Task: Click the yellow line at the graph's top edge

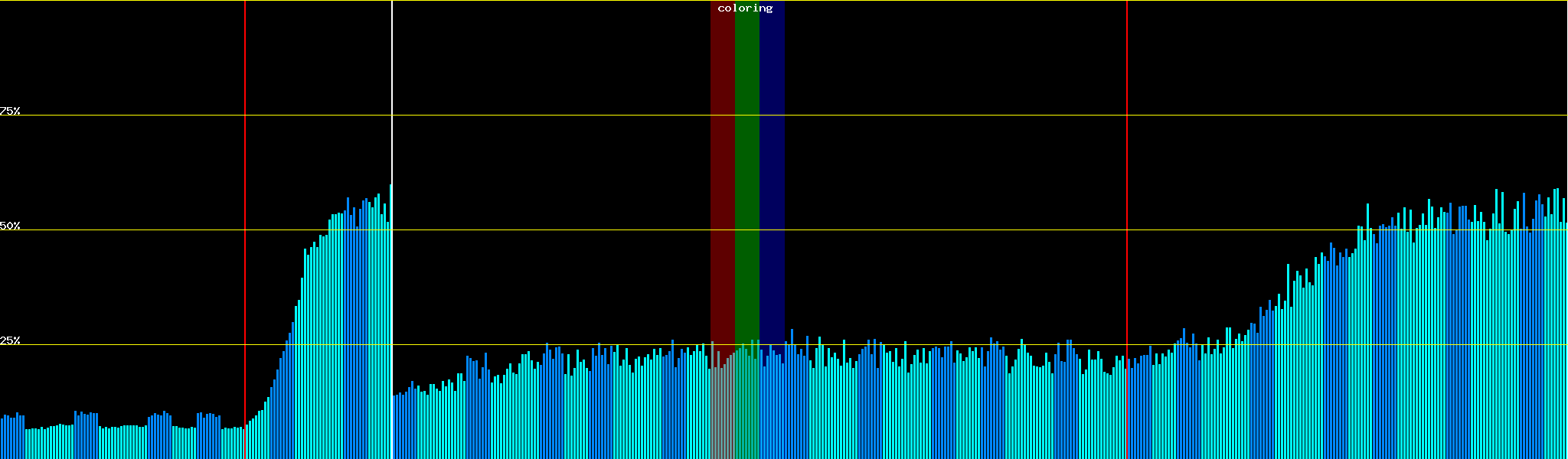Action: click(x=536, y=1)
